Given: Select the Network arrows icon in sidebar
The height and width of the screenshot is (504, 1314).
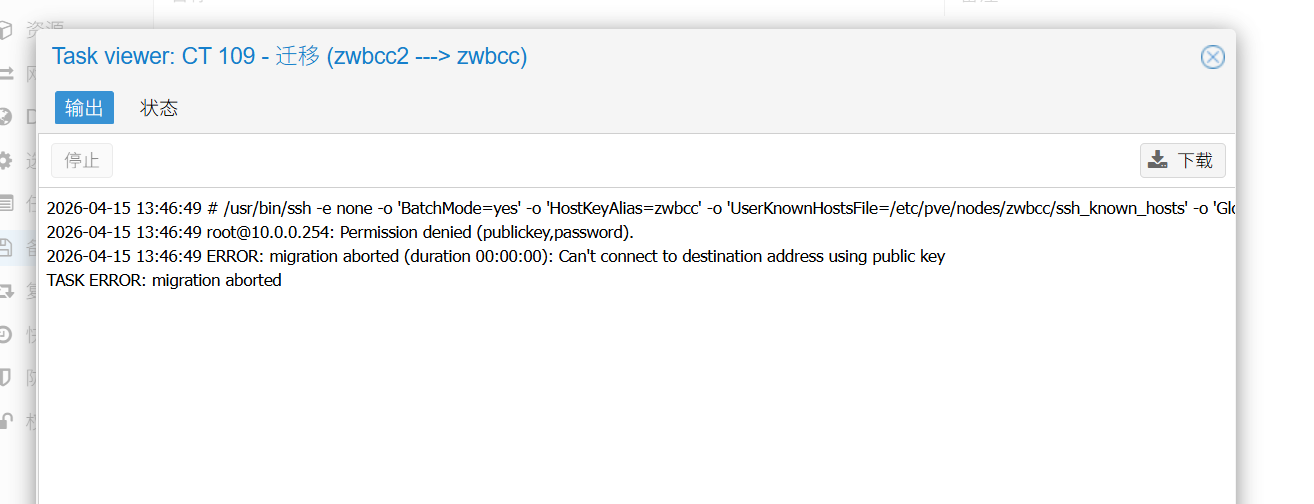Looking at the screenshot, I should point(6,73).
